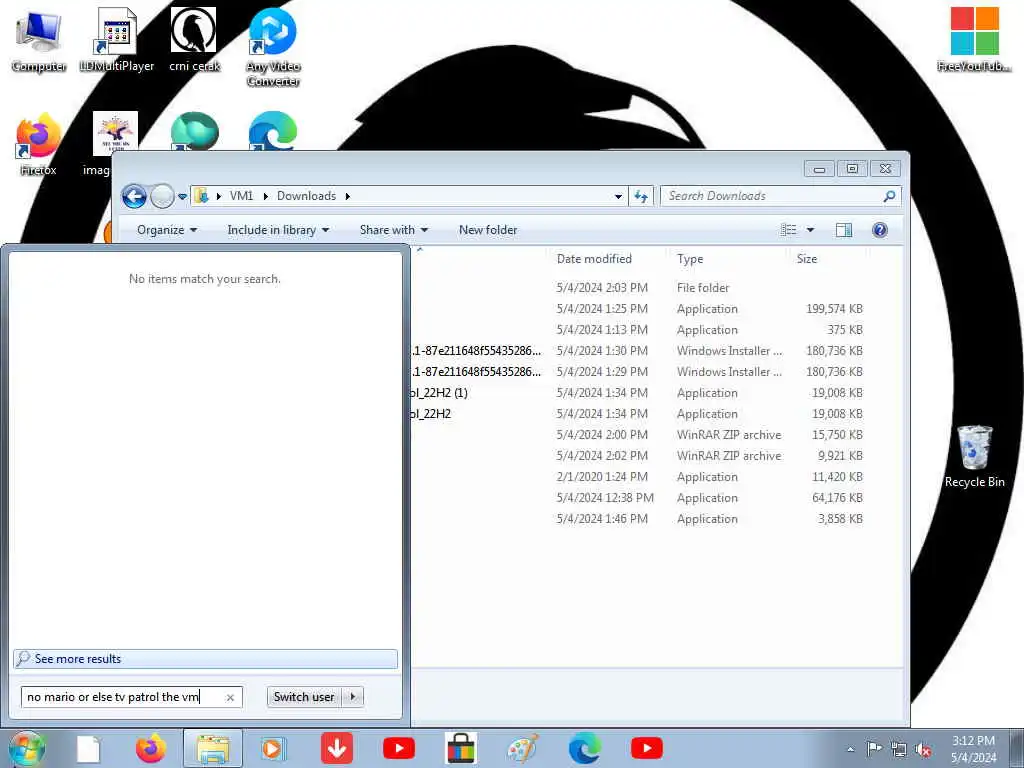Sort by Type column header
Image resolution: width=1024 pixels, height=768 pixels.
[690, 259]
